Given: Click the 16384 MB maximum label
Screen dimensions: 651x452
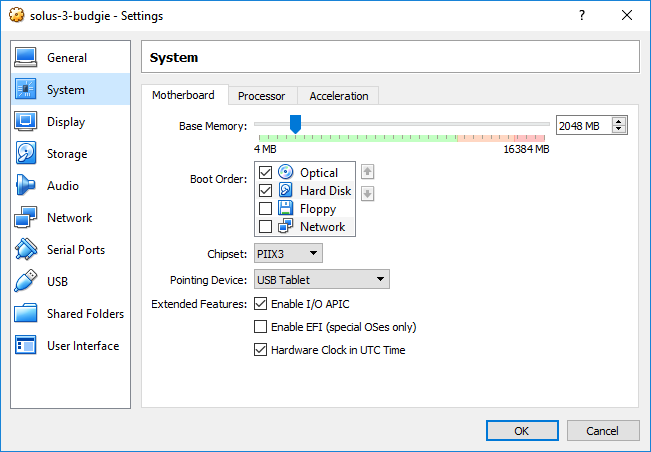Looking at the screenshot, I should pos(526,149).
